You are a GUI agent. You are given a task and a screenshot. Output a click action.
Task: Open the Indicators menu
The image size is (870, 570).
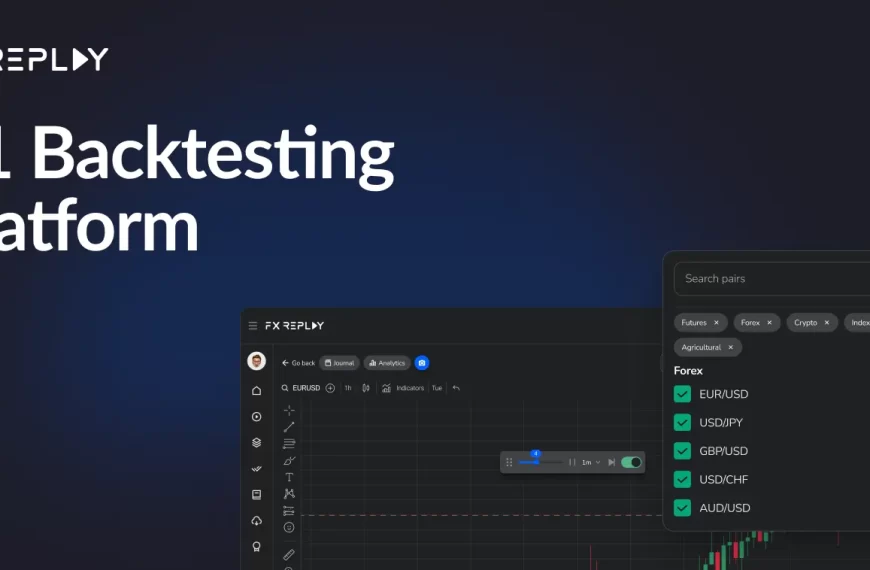tap(403, 388)
